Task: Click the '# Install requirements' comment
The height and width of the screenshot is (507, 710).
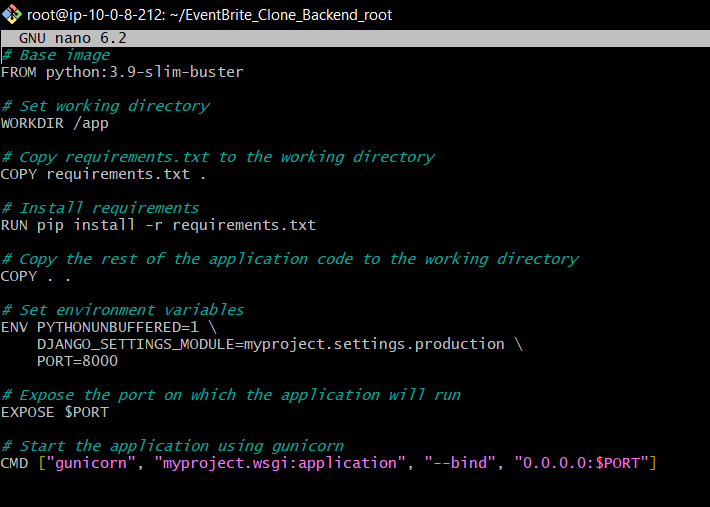Action: coord(100,208)
